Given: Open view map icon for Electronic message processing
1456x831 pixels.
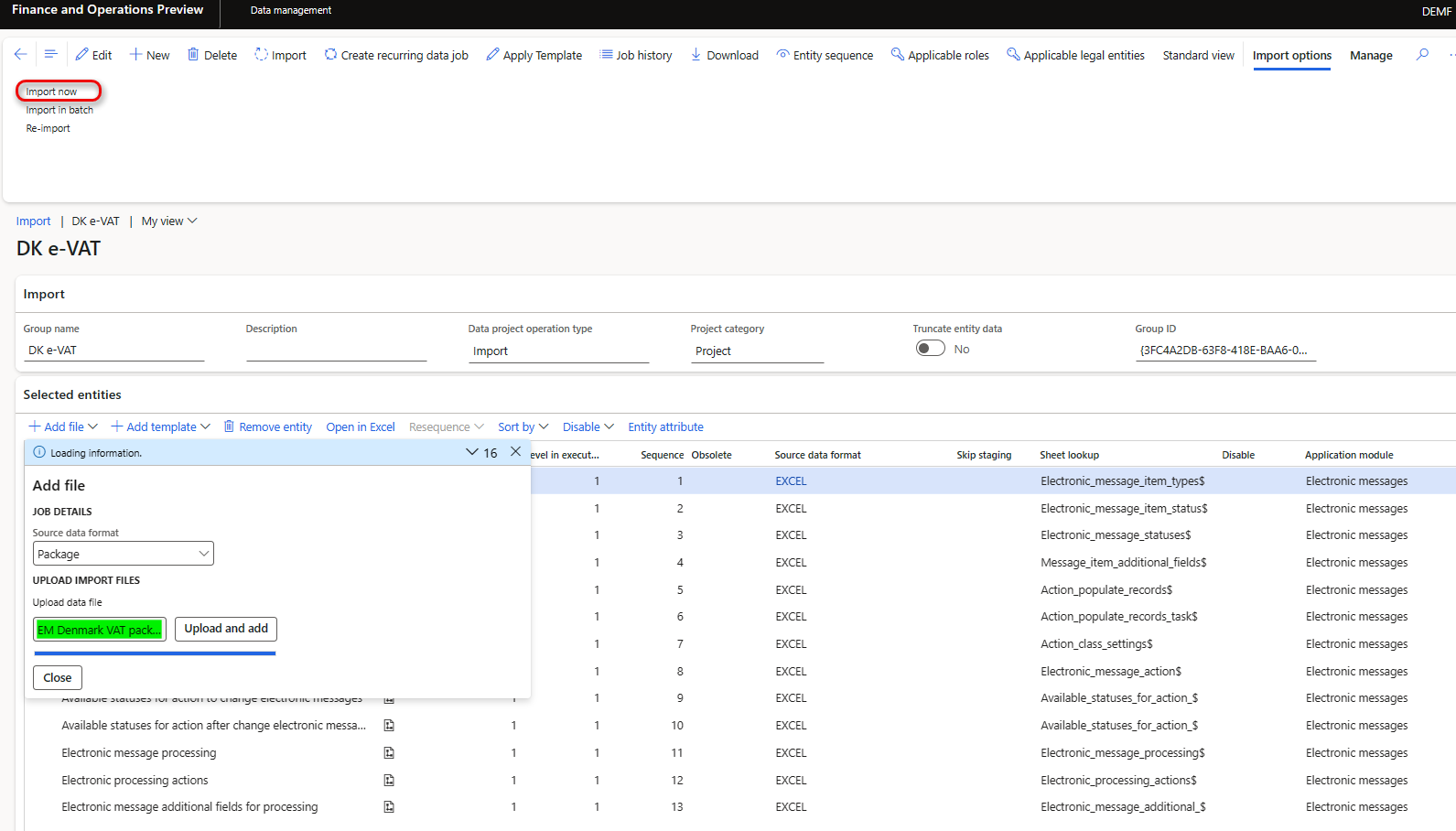Looking at the screenshot, I should (389, 753).
